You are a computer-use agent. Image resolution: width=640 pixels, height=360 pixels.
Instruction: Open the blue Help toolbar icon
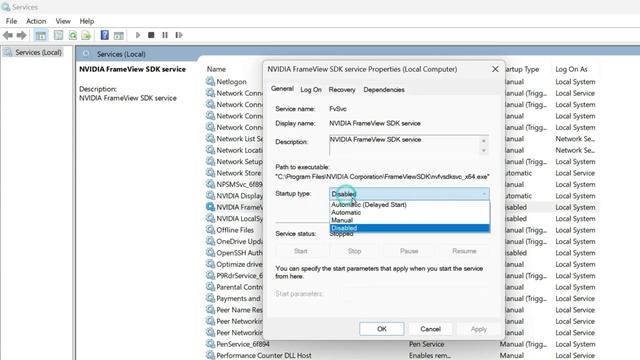pyautogui.click(x=104, y=36)
